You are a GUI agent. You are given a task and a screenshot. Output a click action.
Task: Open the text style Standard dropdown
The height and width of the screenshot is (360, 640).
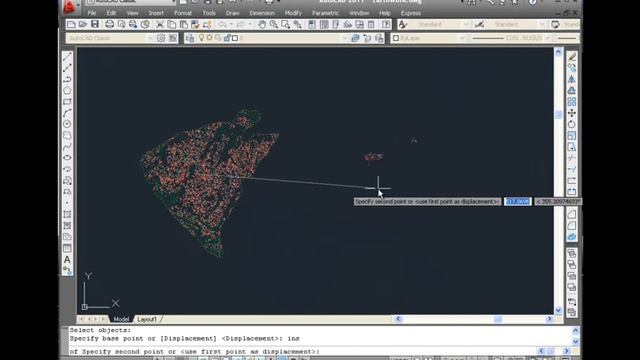pos(466,24)
